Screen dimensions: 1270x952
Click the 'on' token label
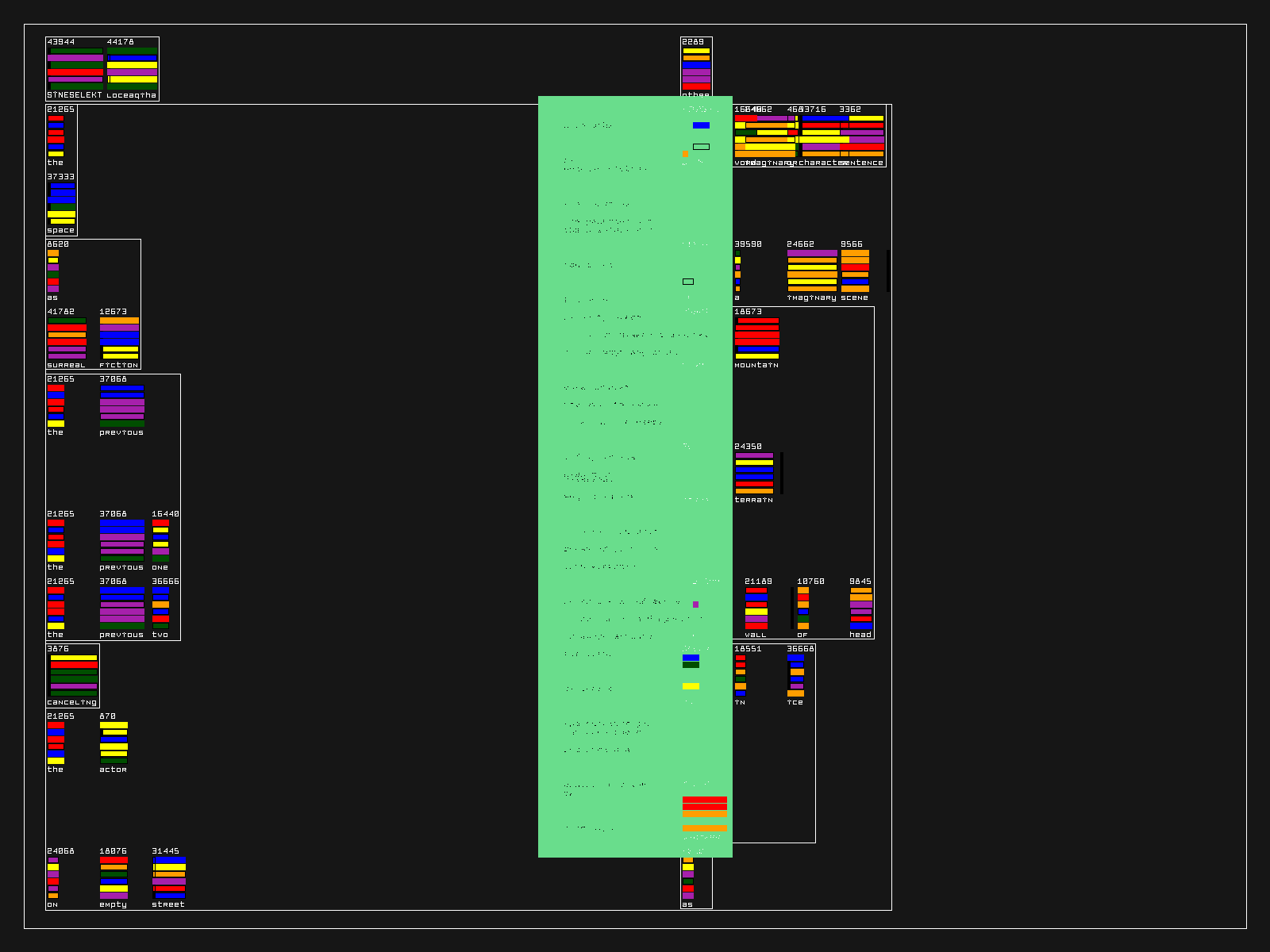coord(52,904)
